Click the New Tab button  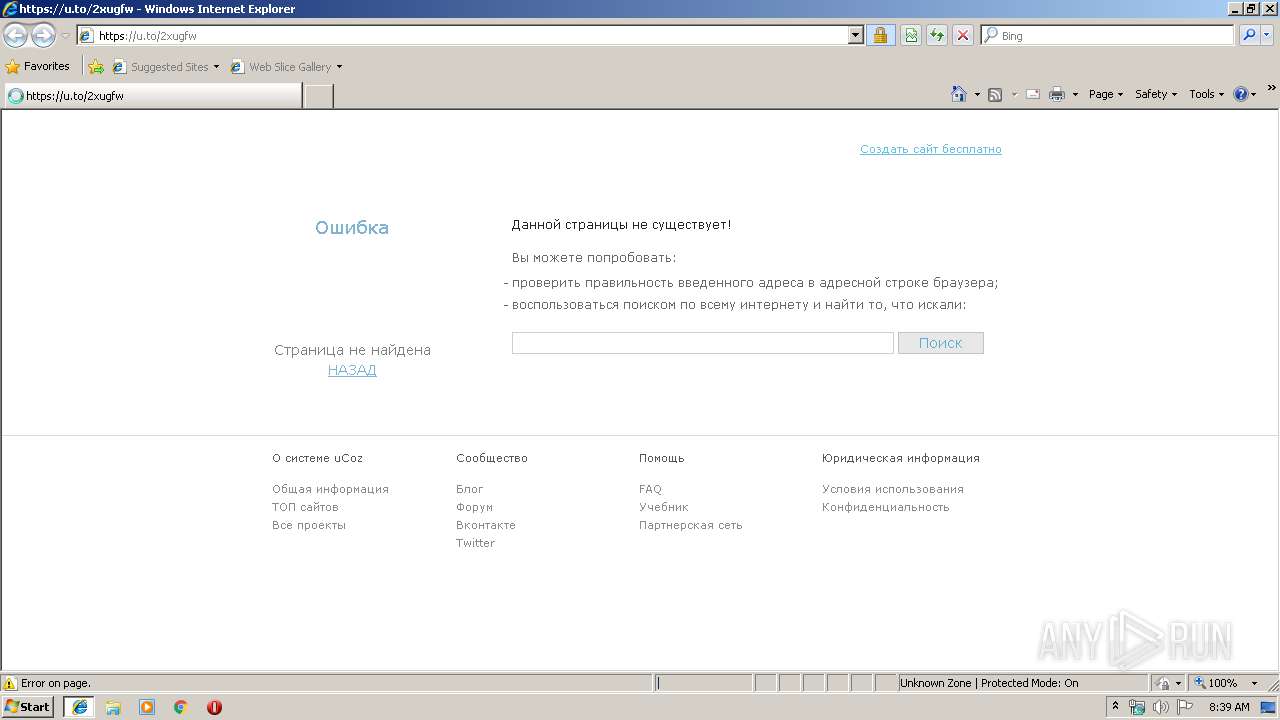tap(318, 96)
